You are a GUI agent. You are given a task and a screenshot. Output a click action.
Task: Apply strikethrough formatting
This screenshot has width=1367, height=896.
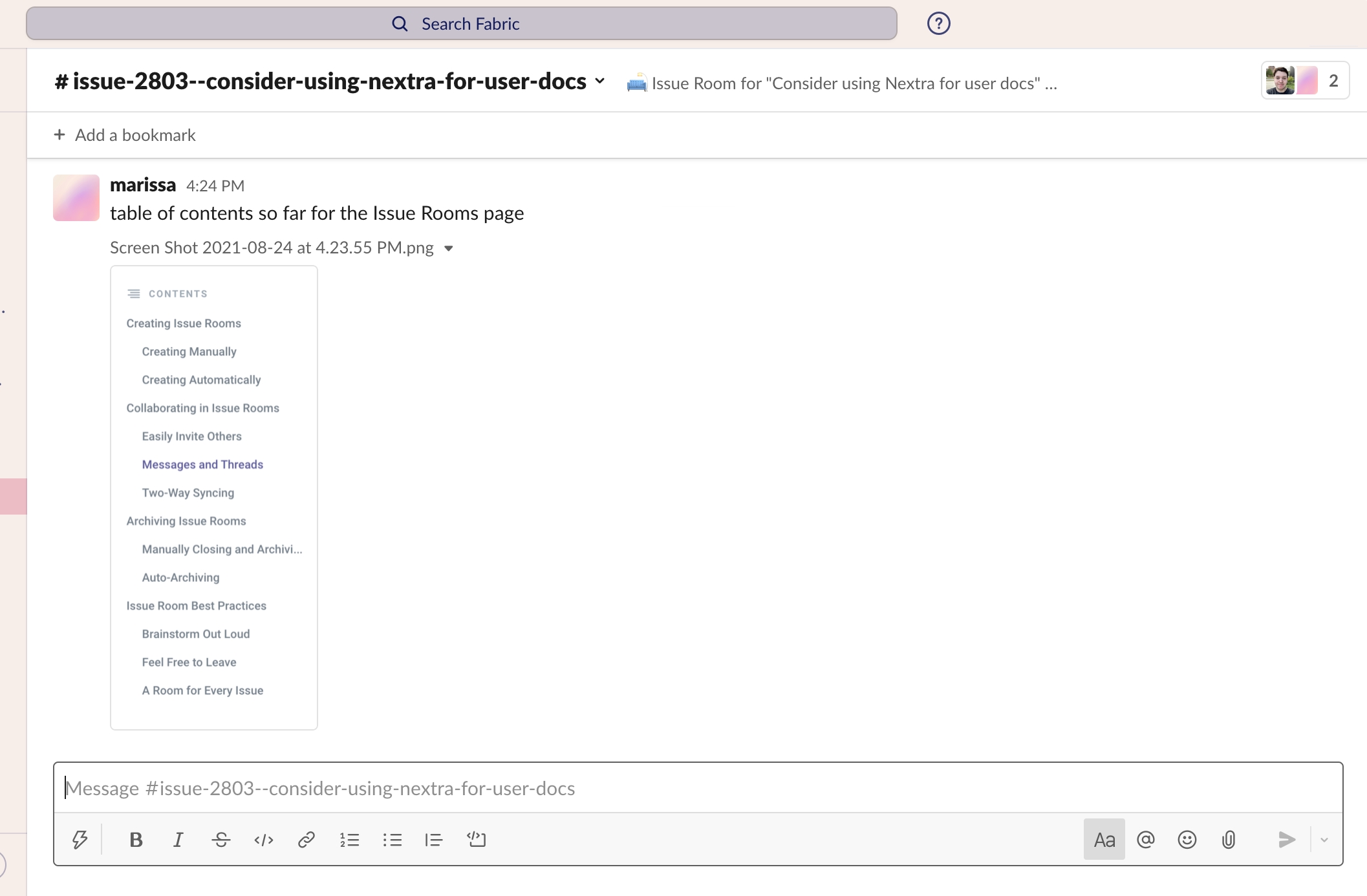(x=221, y=840)
